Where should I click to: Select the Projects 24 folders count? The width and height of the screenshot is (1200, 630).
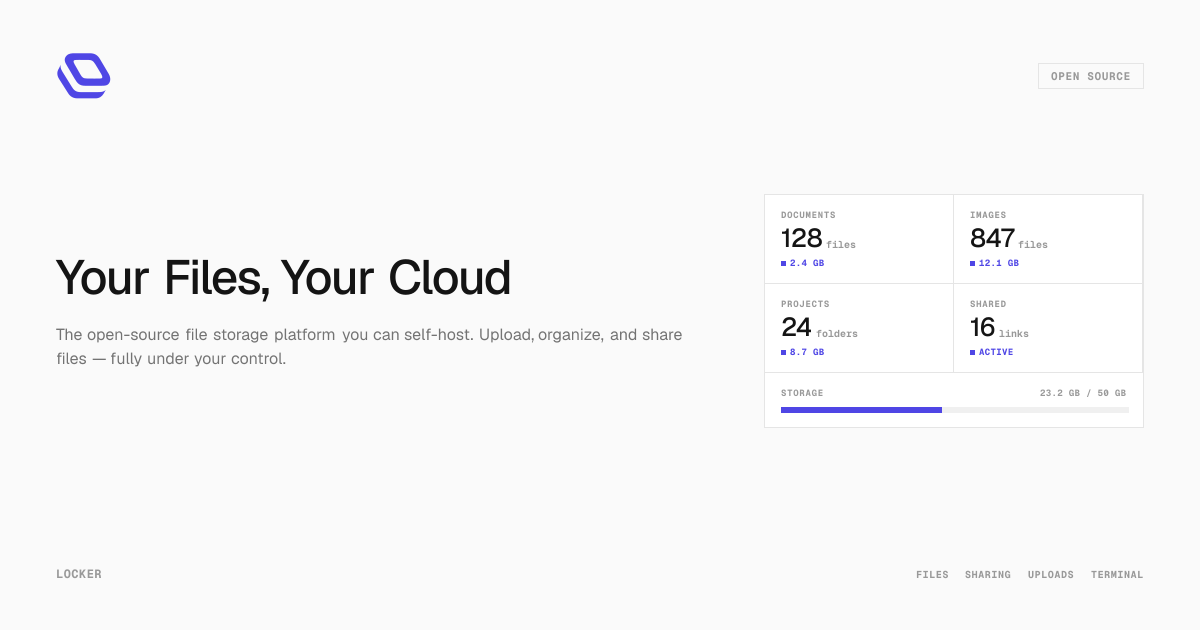819,327
